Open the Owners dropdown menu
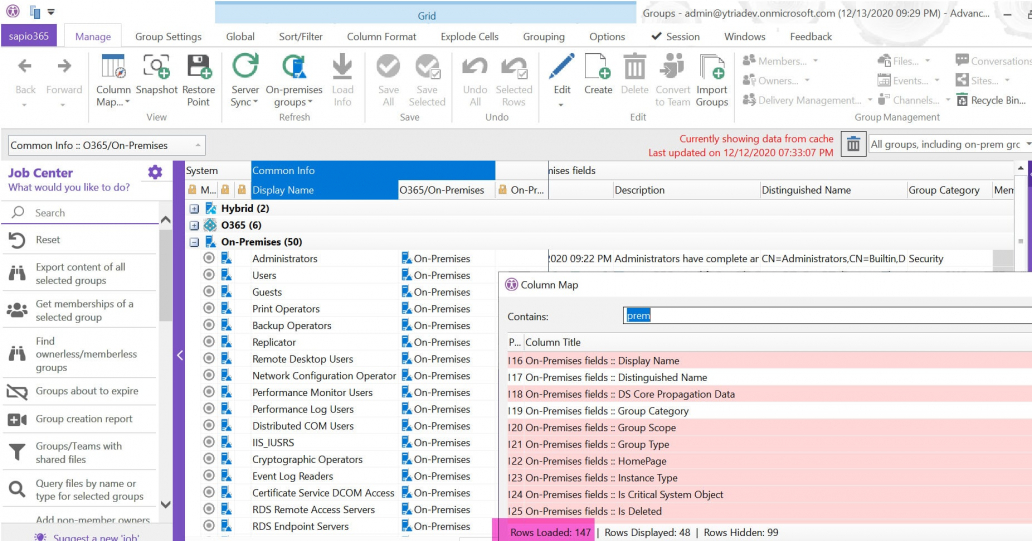 click(x=776, y=80)
